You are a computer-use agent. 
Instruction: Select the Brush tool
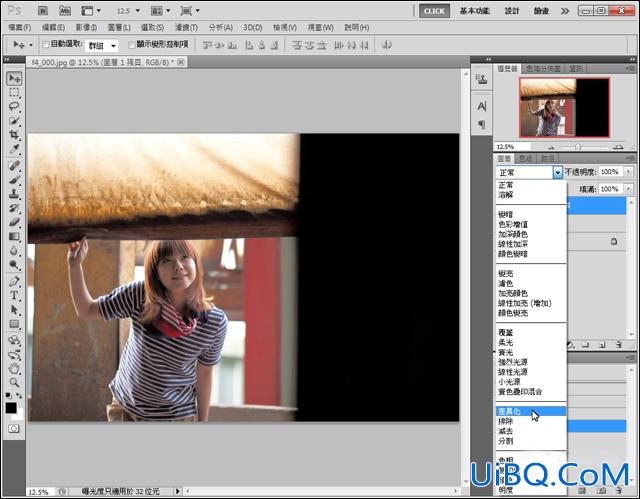point(14,180)
